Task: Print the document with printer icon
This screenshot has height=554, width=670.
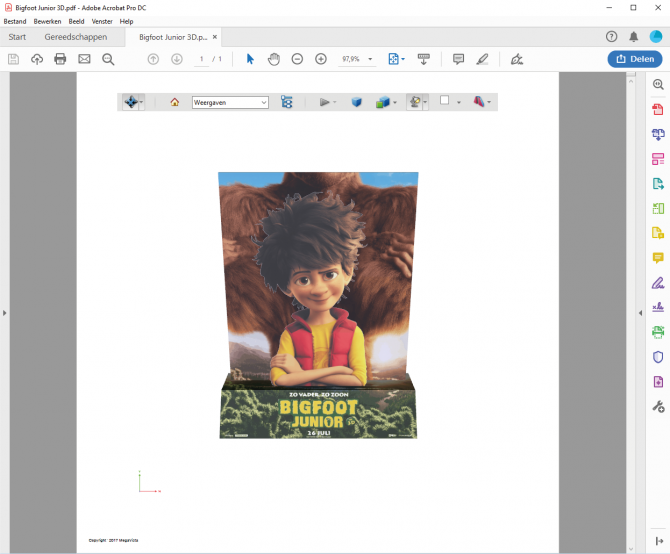Action: [60, 59]
